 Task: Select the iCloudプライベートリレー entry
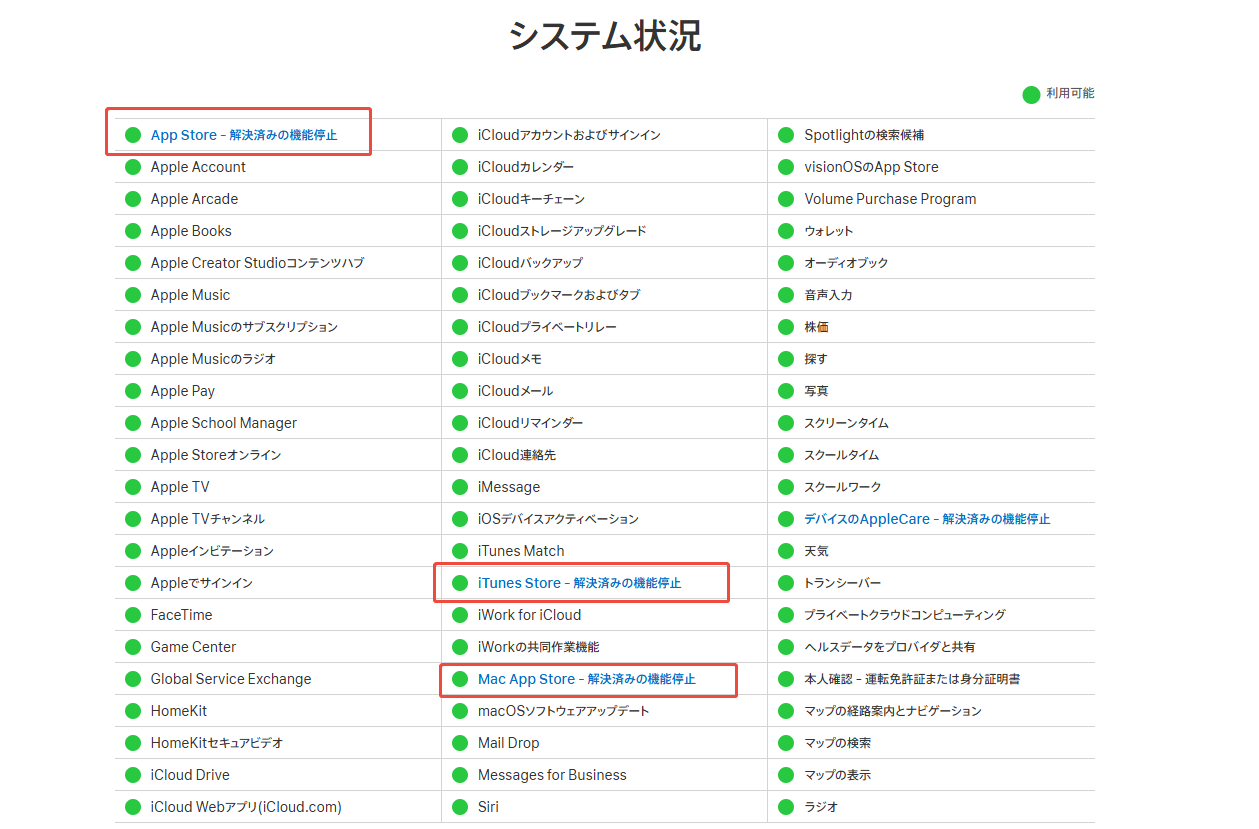pos(547,327)
